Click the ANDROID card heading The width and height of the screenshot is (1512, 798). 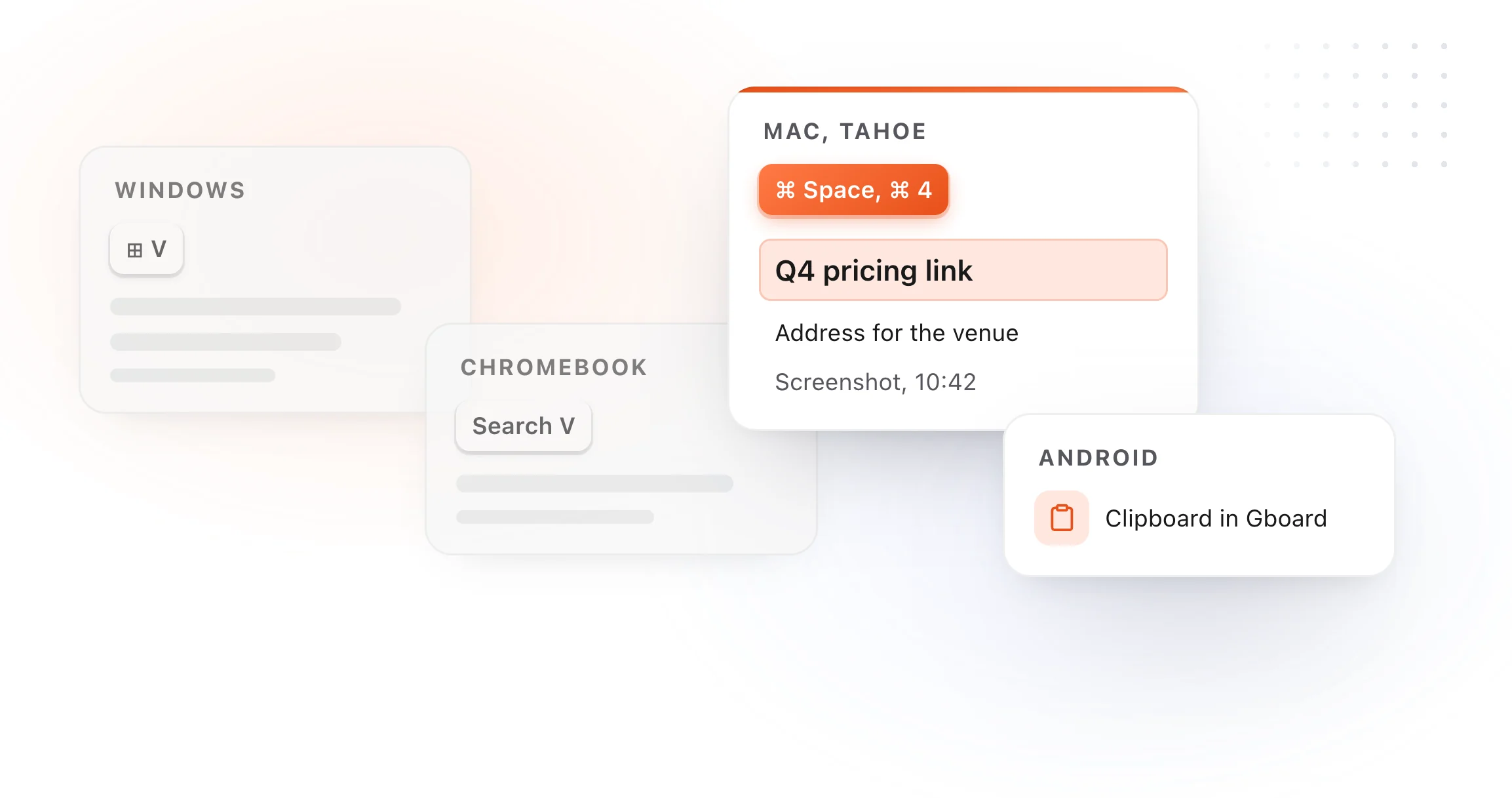pos(1098,458)
